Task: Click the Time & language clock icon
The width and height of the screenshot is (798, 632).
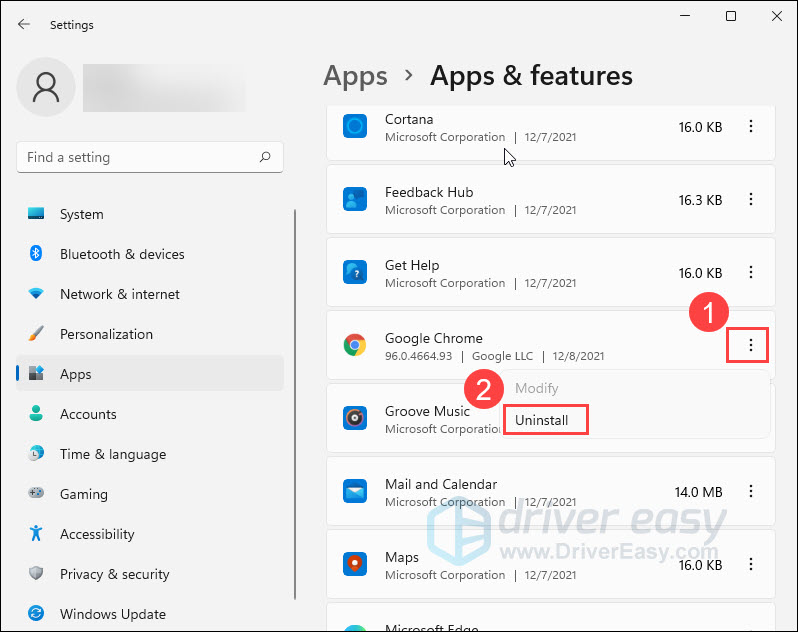Action: pos(36,453)
